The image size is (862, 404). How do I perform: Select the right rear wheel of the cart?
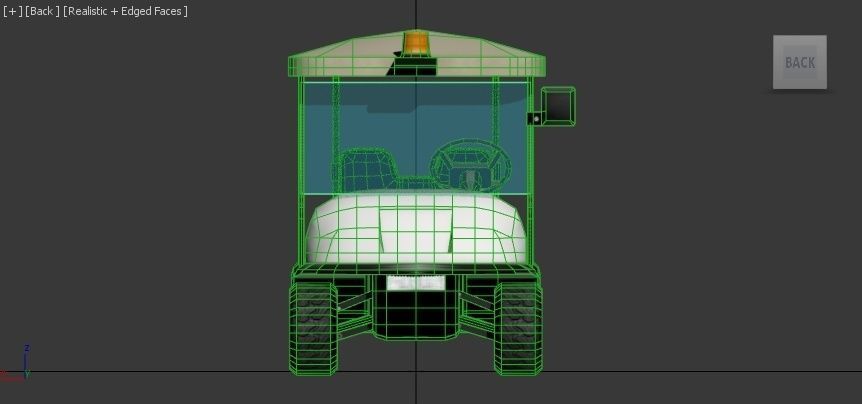(x=518, y=328)
